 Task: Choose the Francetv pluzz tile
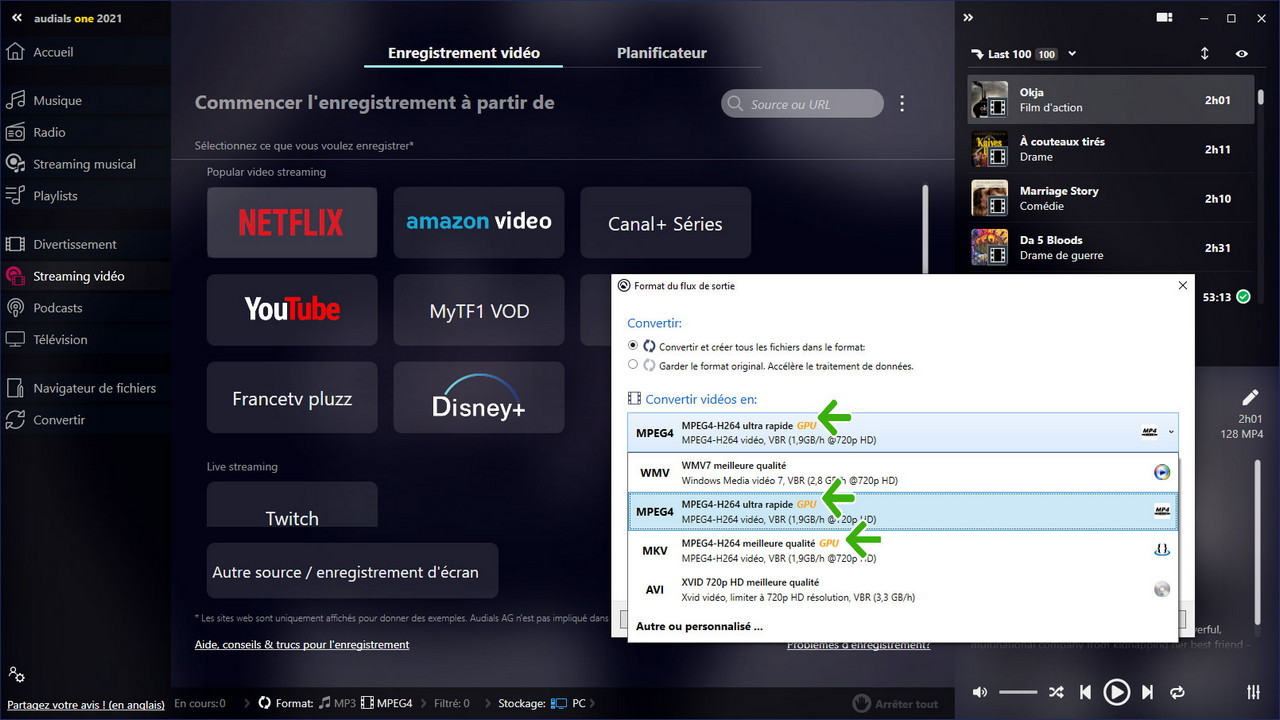tap(292, 398)
